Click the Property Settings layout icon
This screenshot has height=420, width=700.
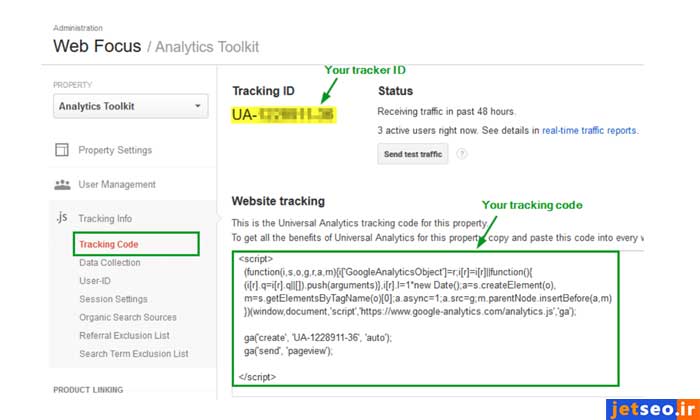(61, 150)
